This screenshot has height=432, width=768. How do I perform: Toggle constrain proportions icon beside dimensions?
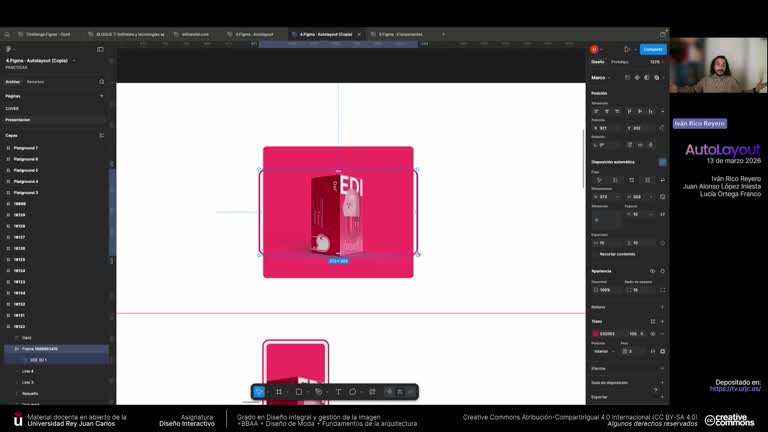(x=663, y=197)
